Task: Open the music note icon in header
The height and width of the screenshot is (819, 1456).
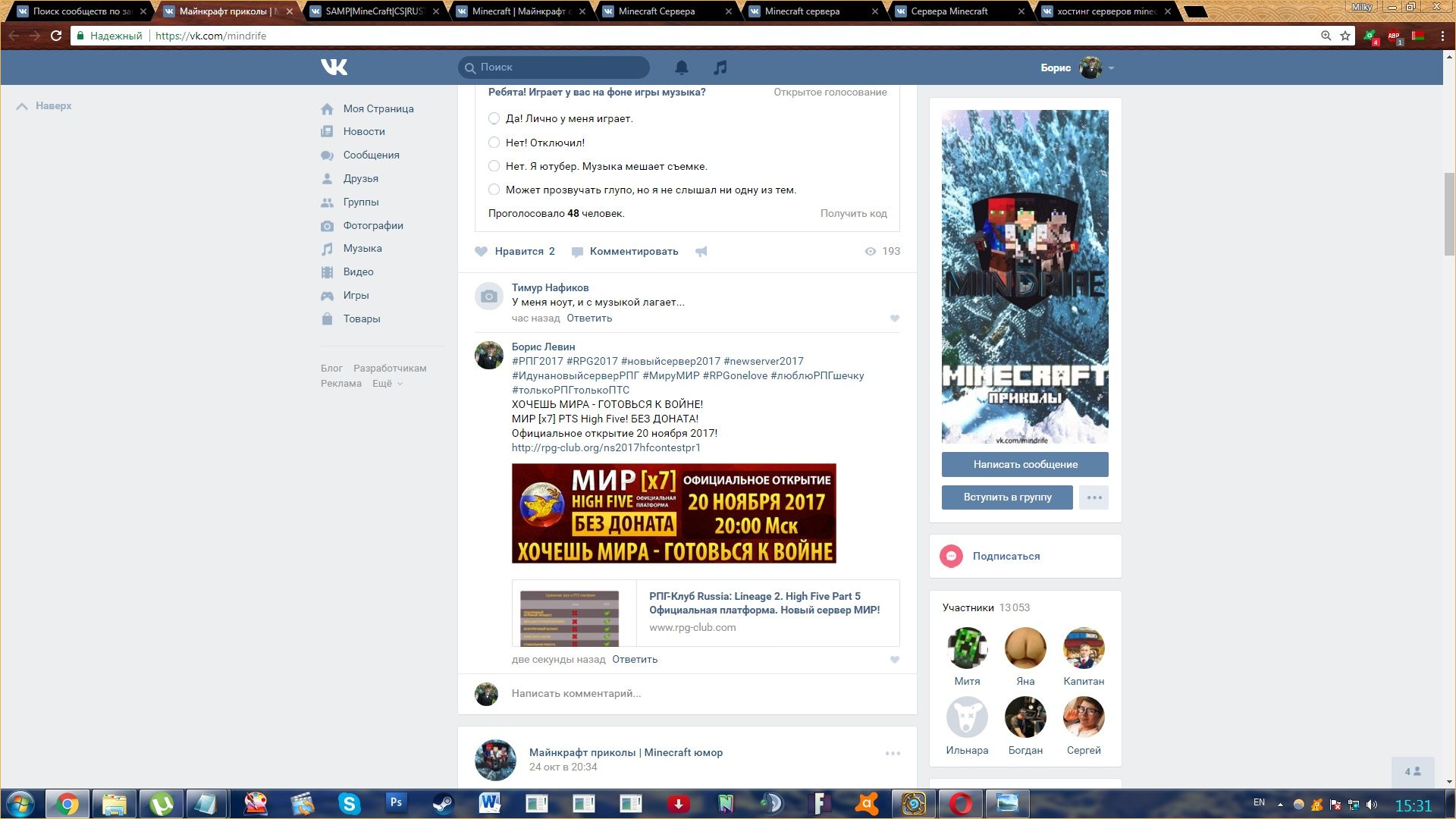Action: tap(720, 67)
